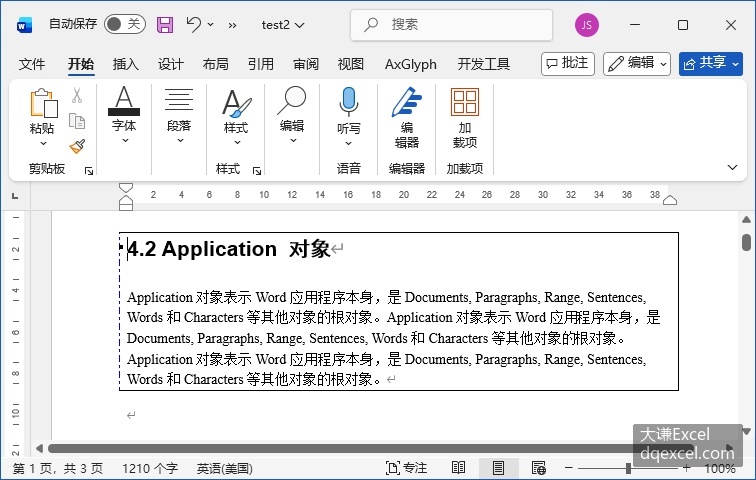Image resolution: width=756 pixels, height=480 pixels.
Task: Cut selection with the scissors icon
Action: 77,95
